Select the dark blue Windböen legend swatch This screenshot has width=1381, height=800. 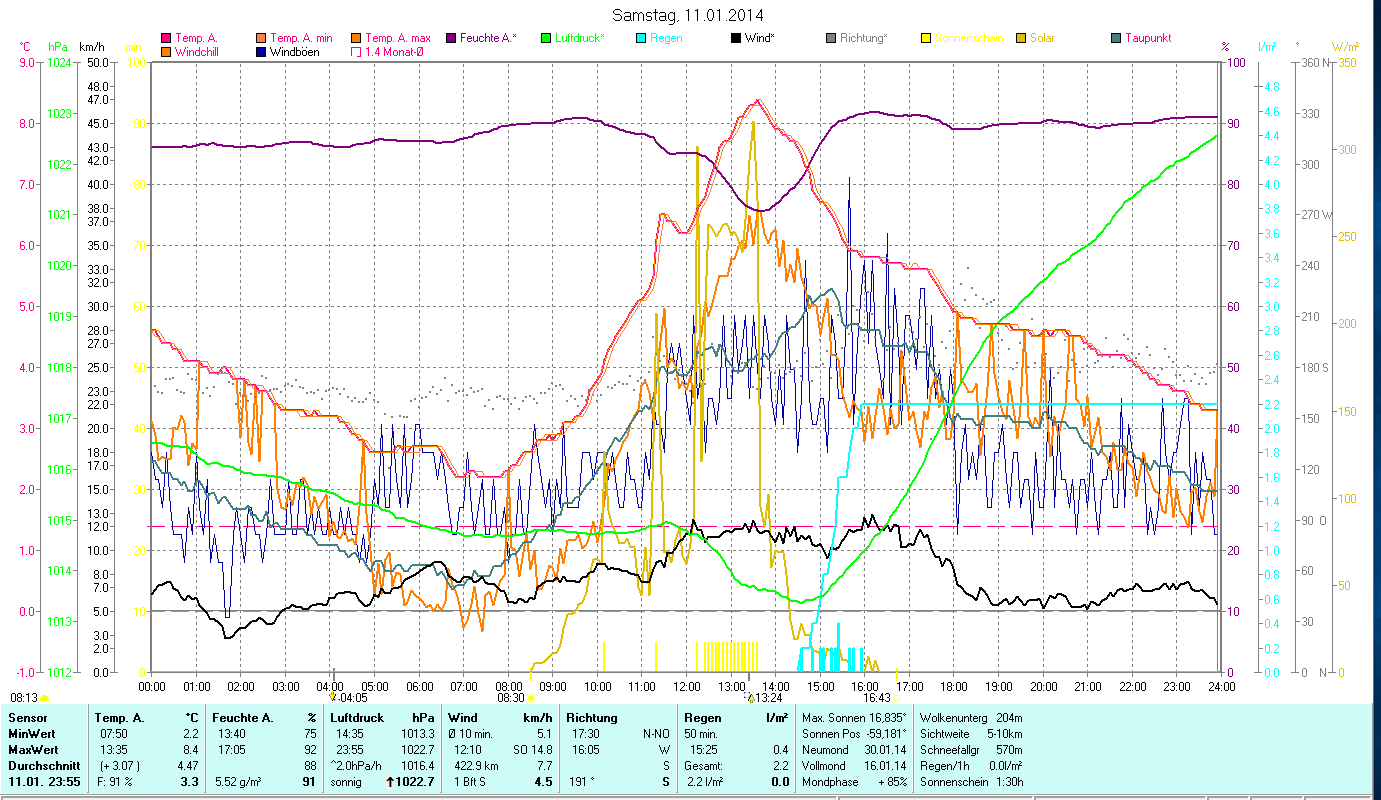(x=260, y=52)
